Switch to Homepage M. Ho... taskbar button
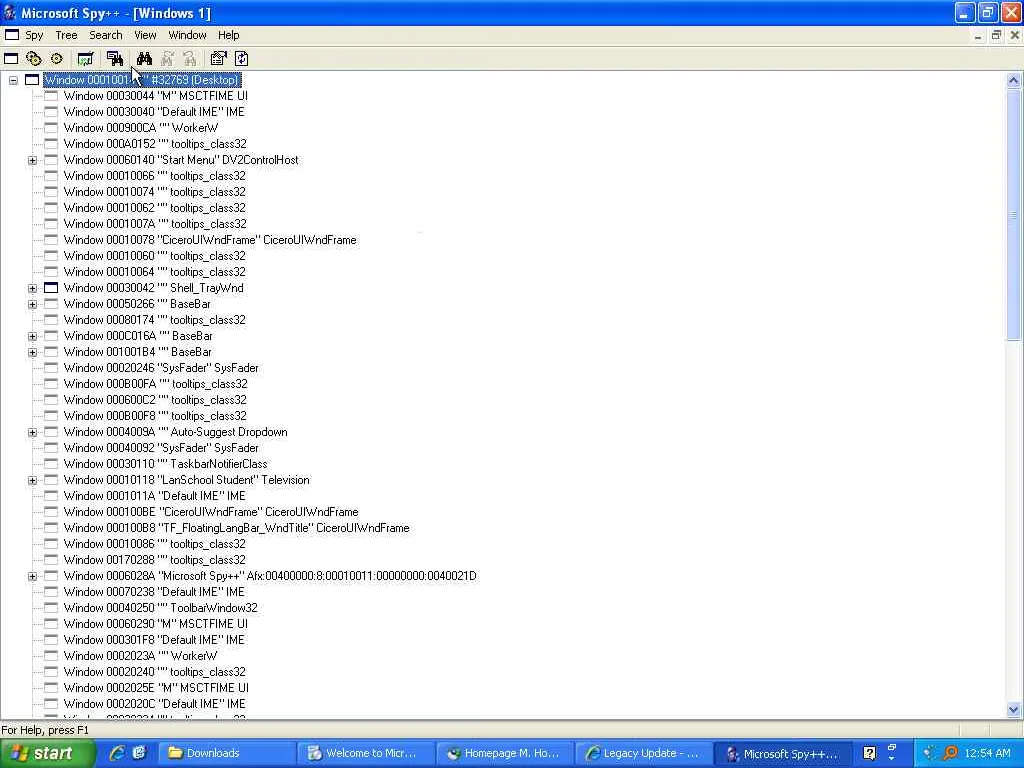Viewport: 1024px width, 768px height. (x=503, y=753)
